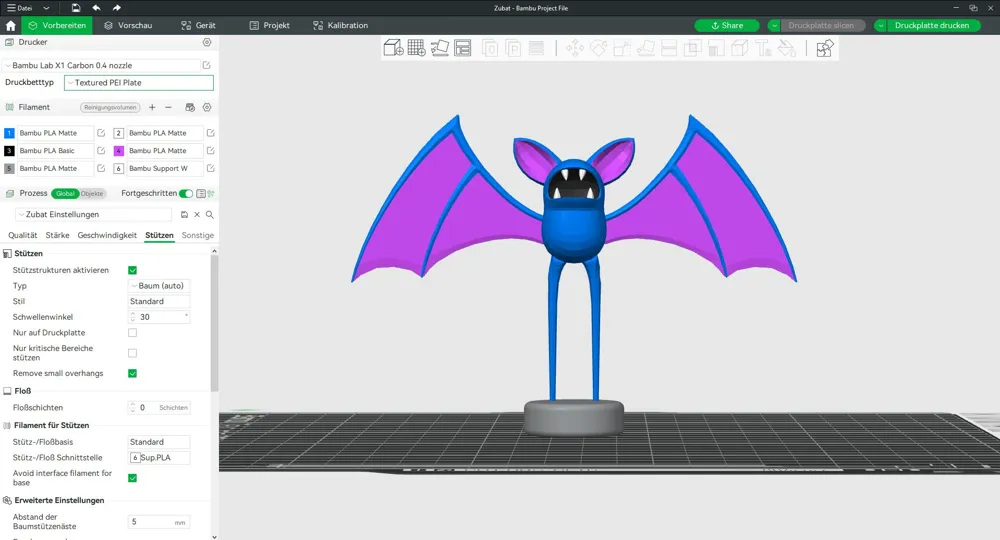Click the AMS filament sync icon
Viewport: 1000px width, 540px height.
pos(189,107)
